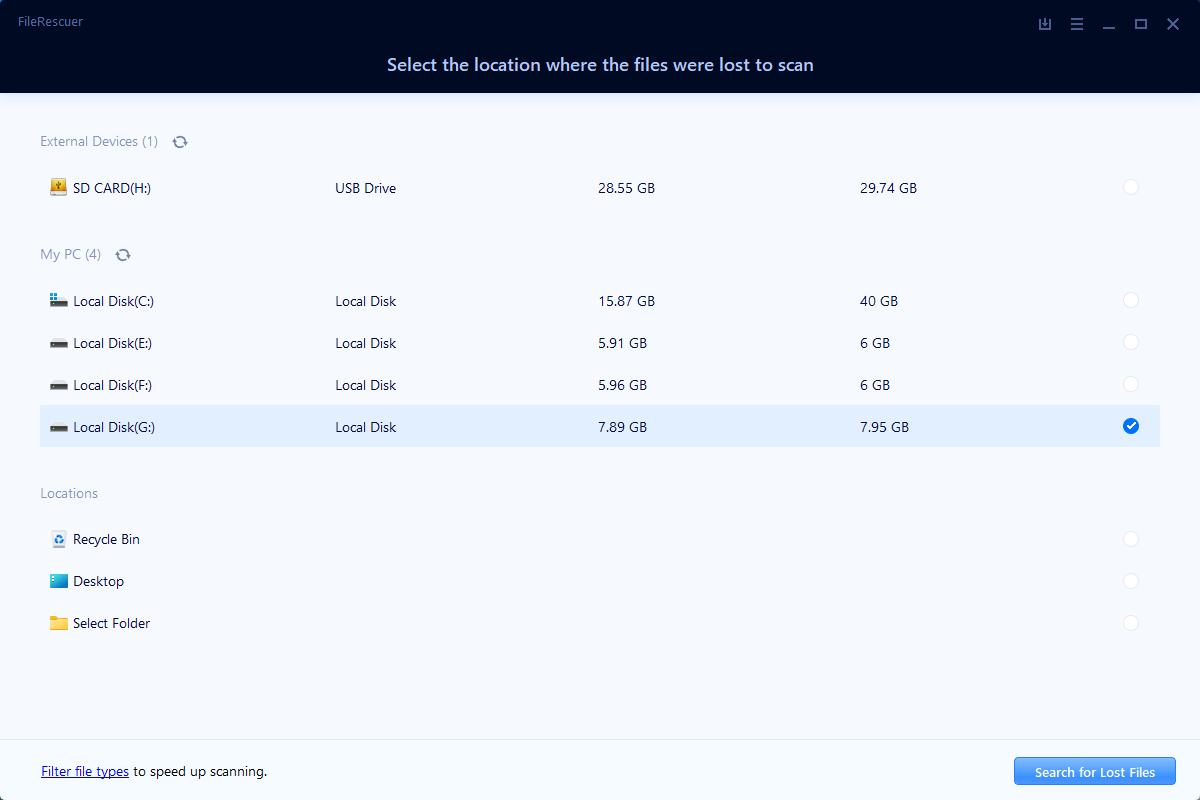Select the Recycle Bin radio button
This screenshot has height=800, width=1200.
1131,539
